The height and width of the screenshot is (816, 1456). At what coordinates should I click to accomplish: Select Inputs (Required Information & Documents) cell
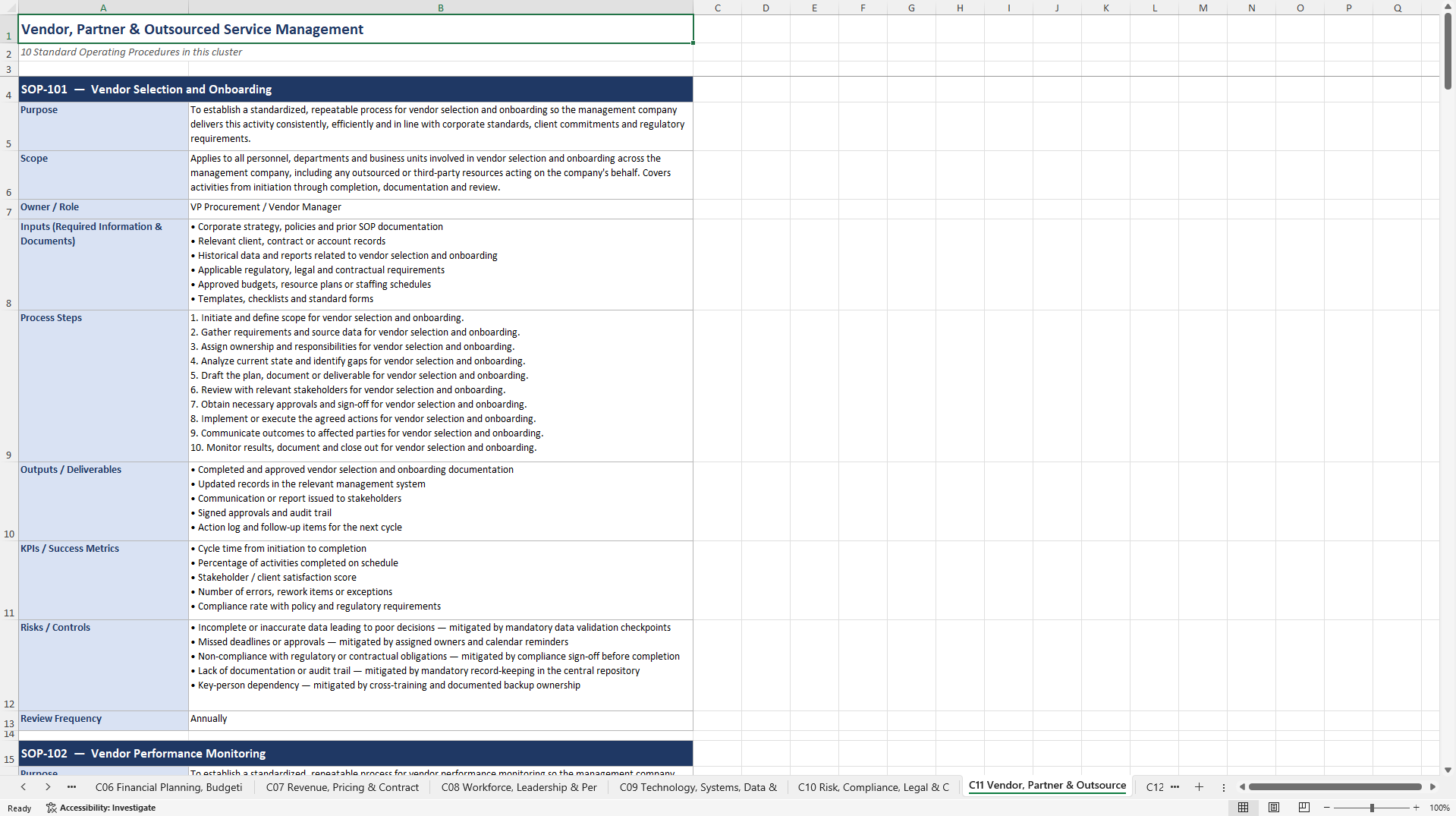(x=103, y=264)
